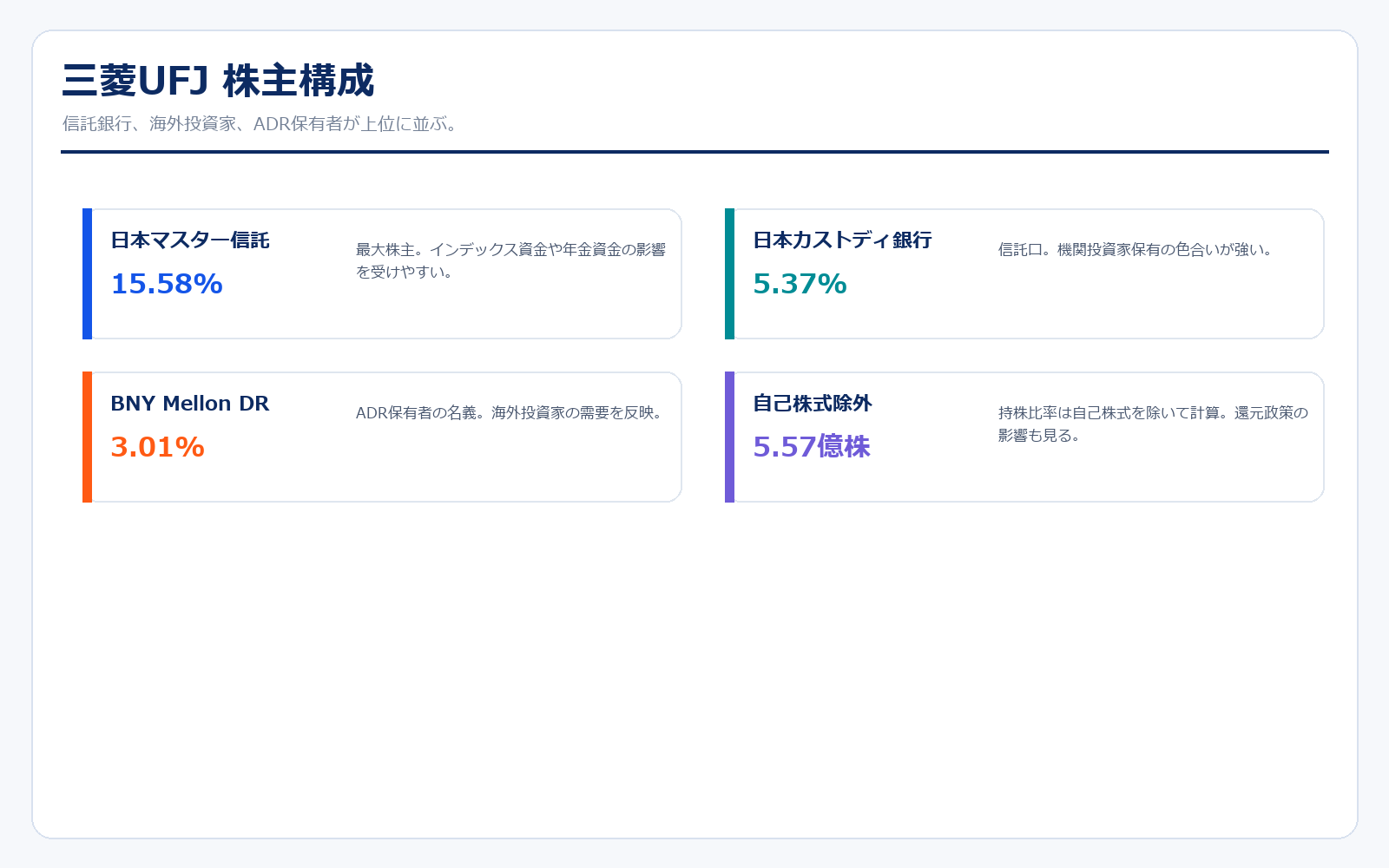The image size is (1389, 868).
Task: Click the 日本マスター信託 card heading
Action: (190, 240)
